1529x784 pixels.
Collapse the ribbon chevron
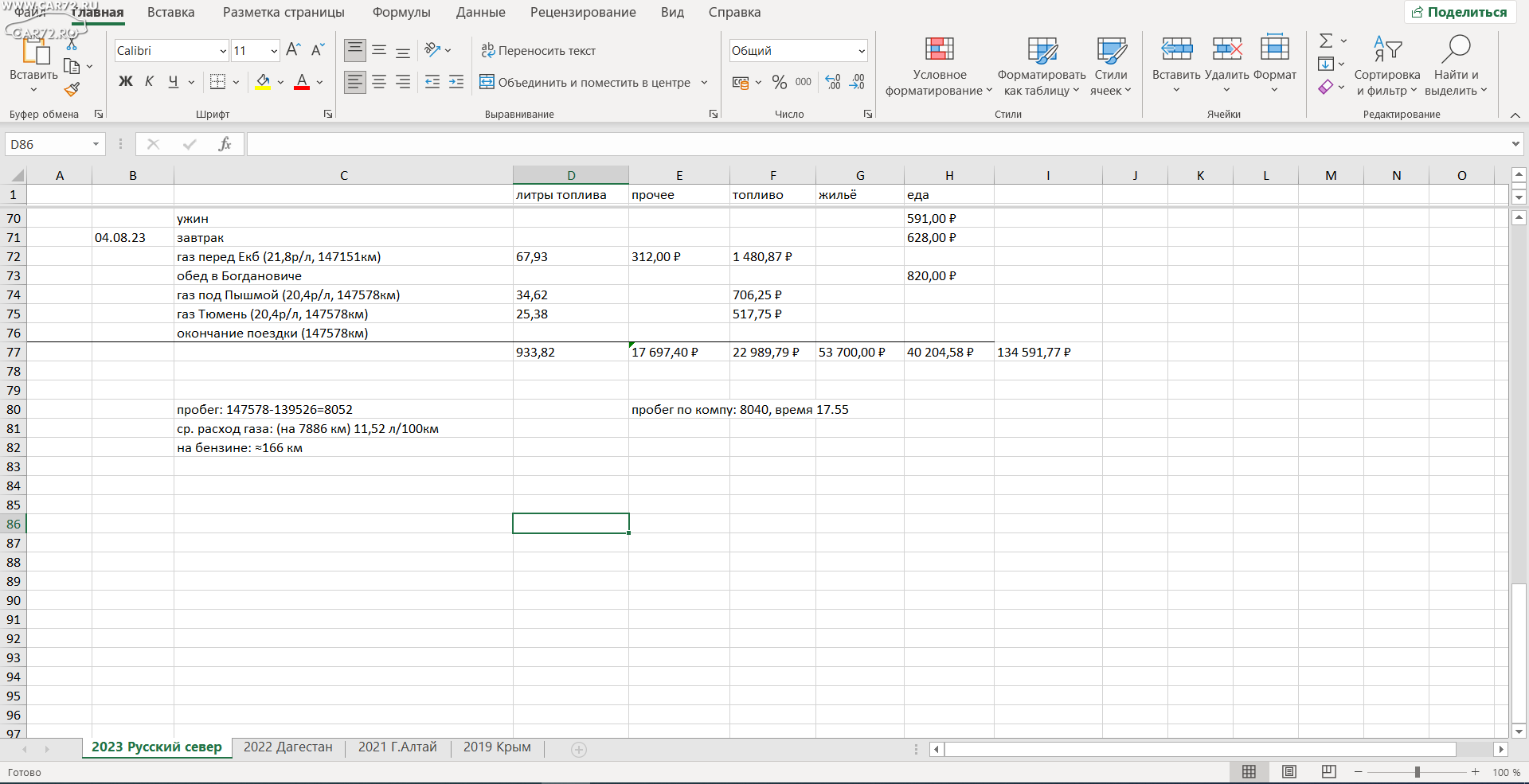[x=1515, y=115]
